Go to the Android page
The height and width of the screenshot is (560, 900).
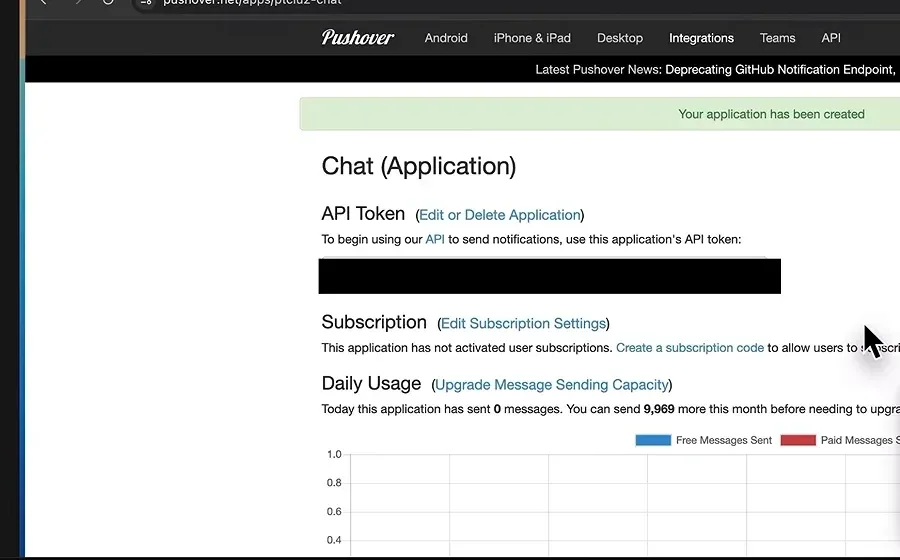click(446, 38)
